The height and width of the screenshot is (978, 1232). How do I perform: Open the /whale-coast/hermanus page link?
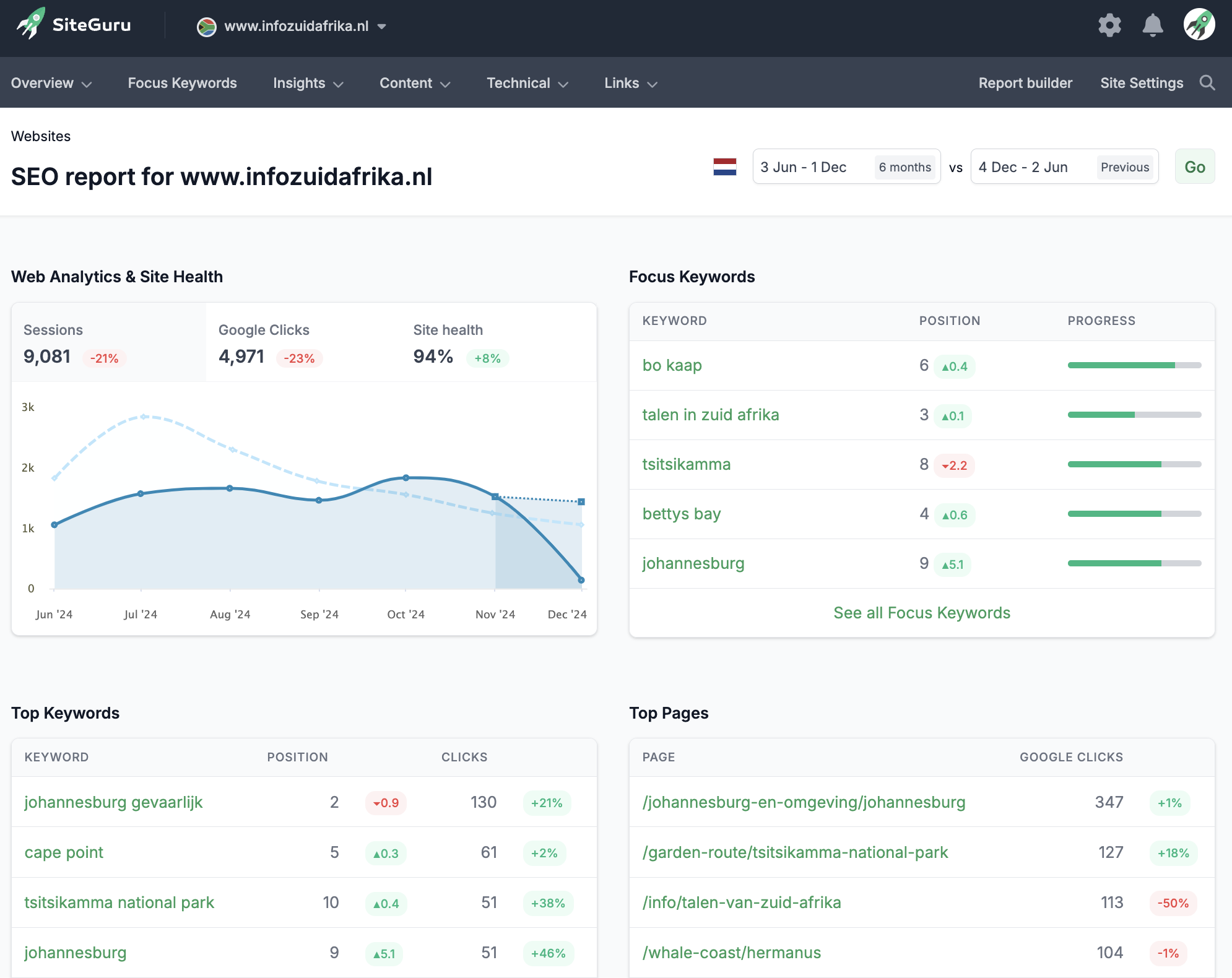[x=732, y=953]
